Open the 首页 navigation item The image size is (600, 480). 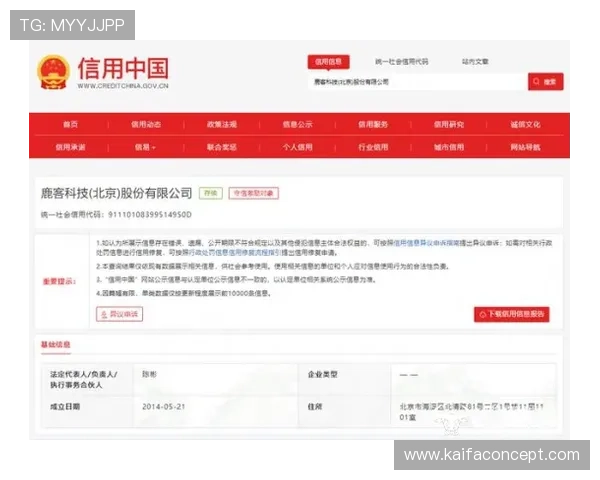click(x=70, y=124)
